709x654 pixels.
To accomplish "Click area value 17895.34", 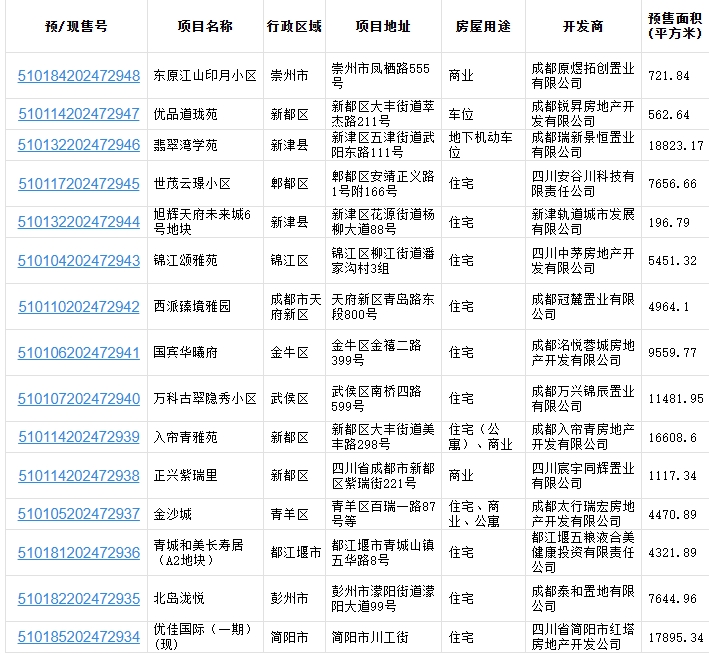I will tap(676, 638).
